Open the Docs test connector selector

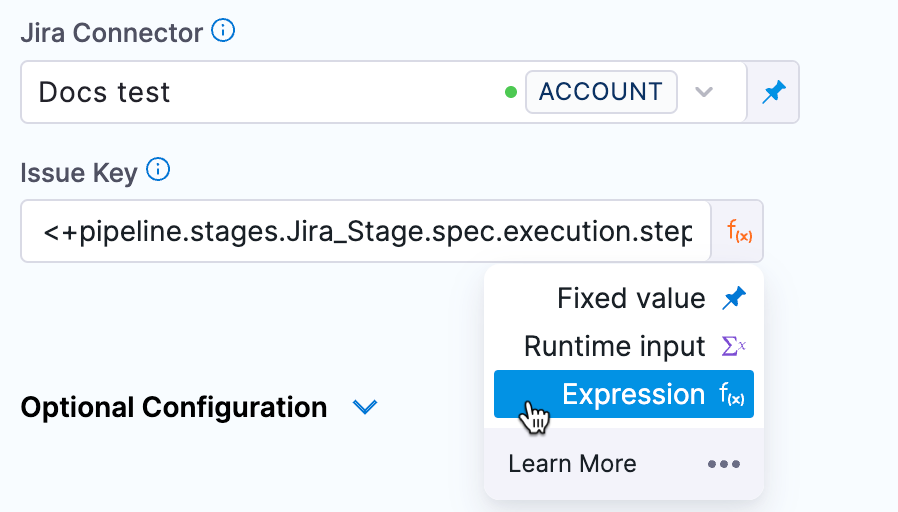click(x=260, y=93)
